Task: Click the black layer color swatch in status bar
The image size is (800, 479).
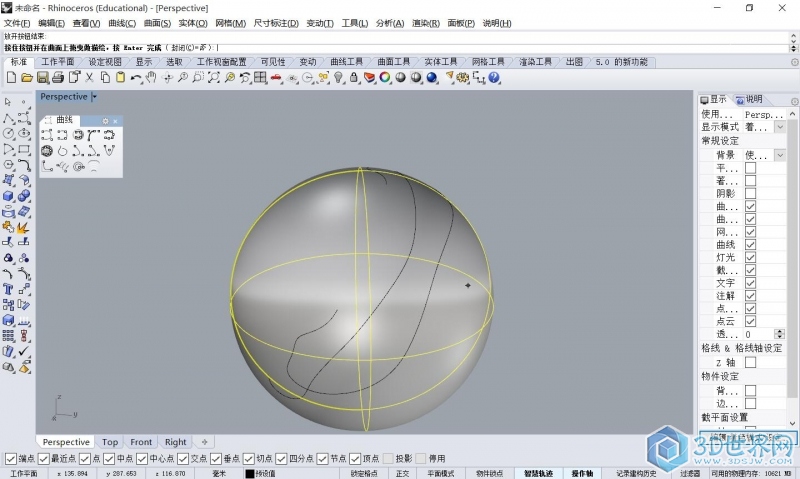Action: 249,473
